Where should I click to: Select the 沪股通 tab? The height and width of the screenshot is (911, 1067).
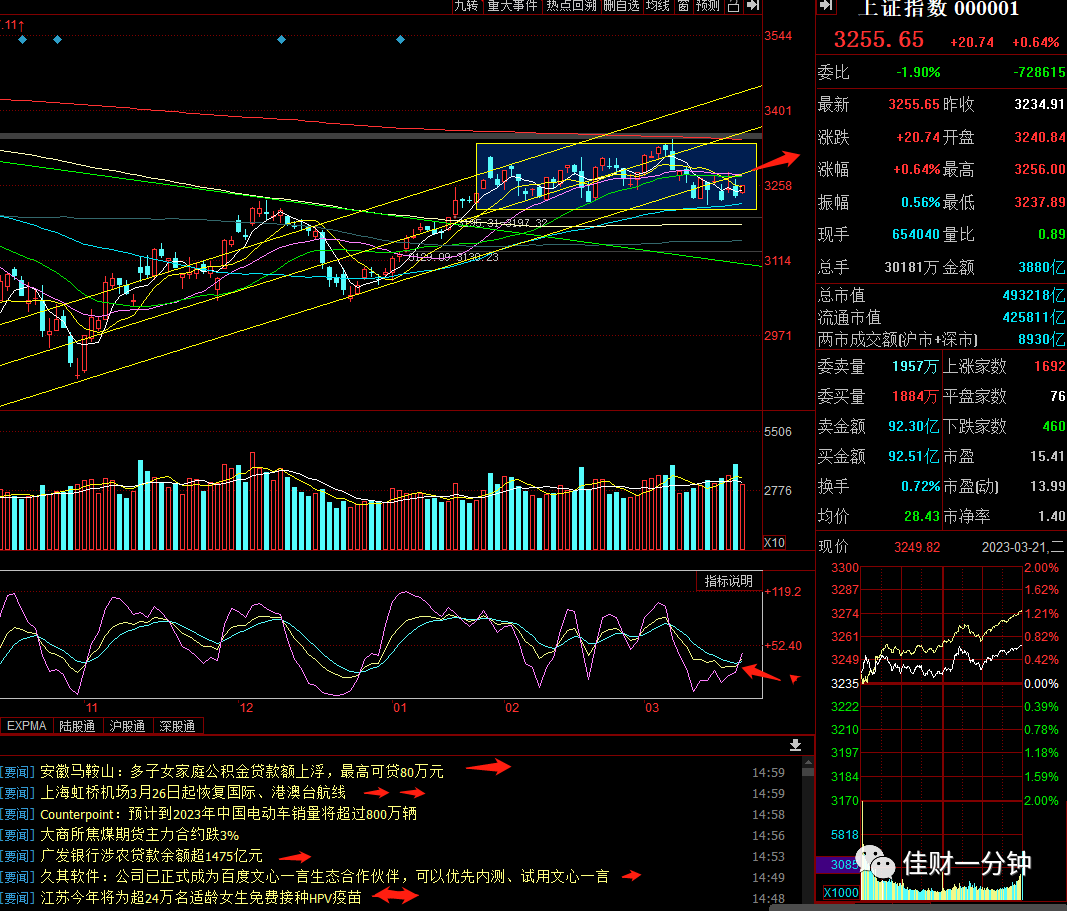point(127,726)
